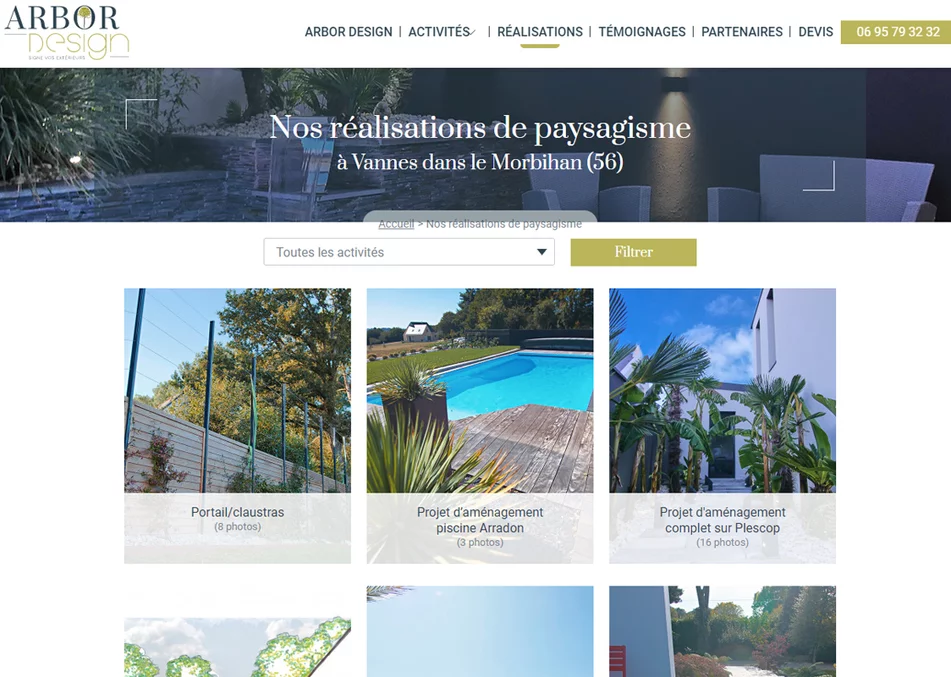The width and height of the screenshot is (951, 677).
Task: Open the Devis page
Action: [815, 32]
